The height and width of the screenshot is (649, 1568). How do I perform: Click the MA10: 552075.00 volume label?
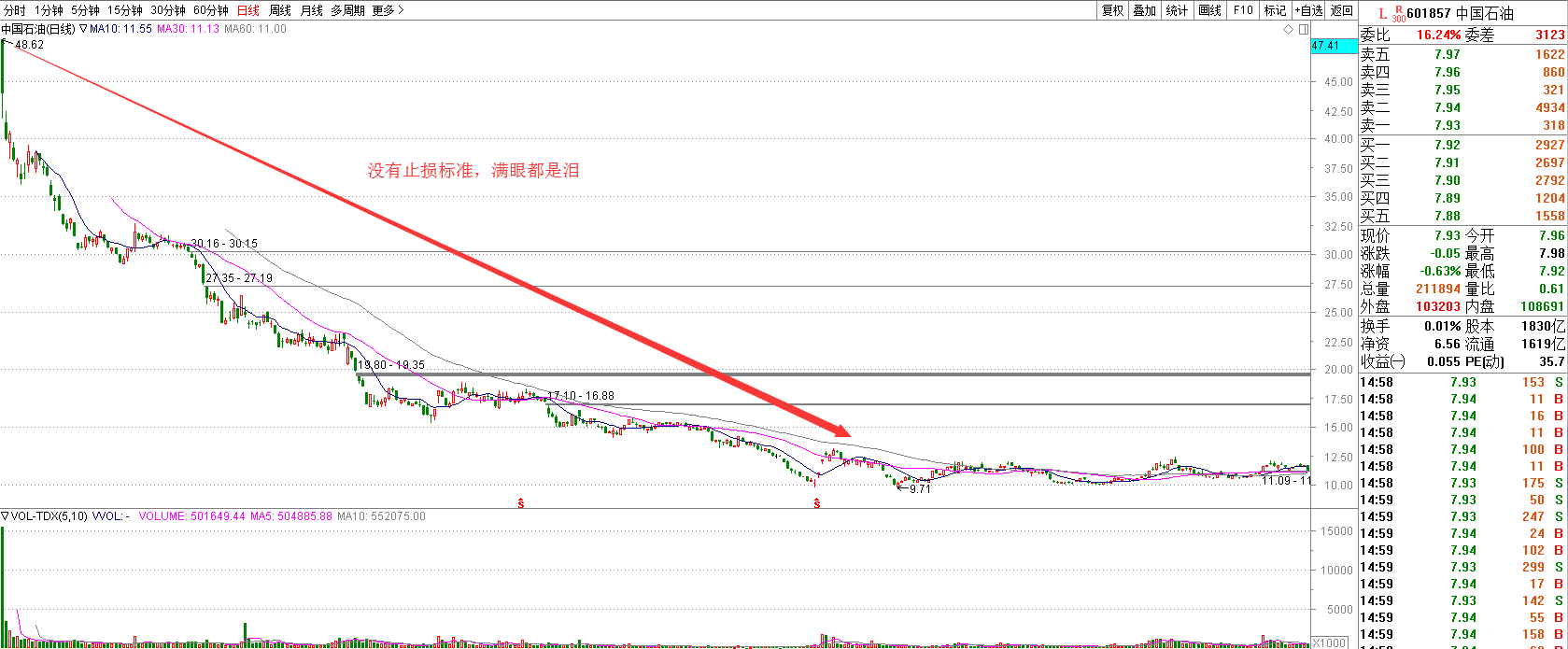pos(381,515)
